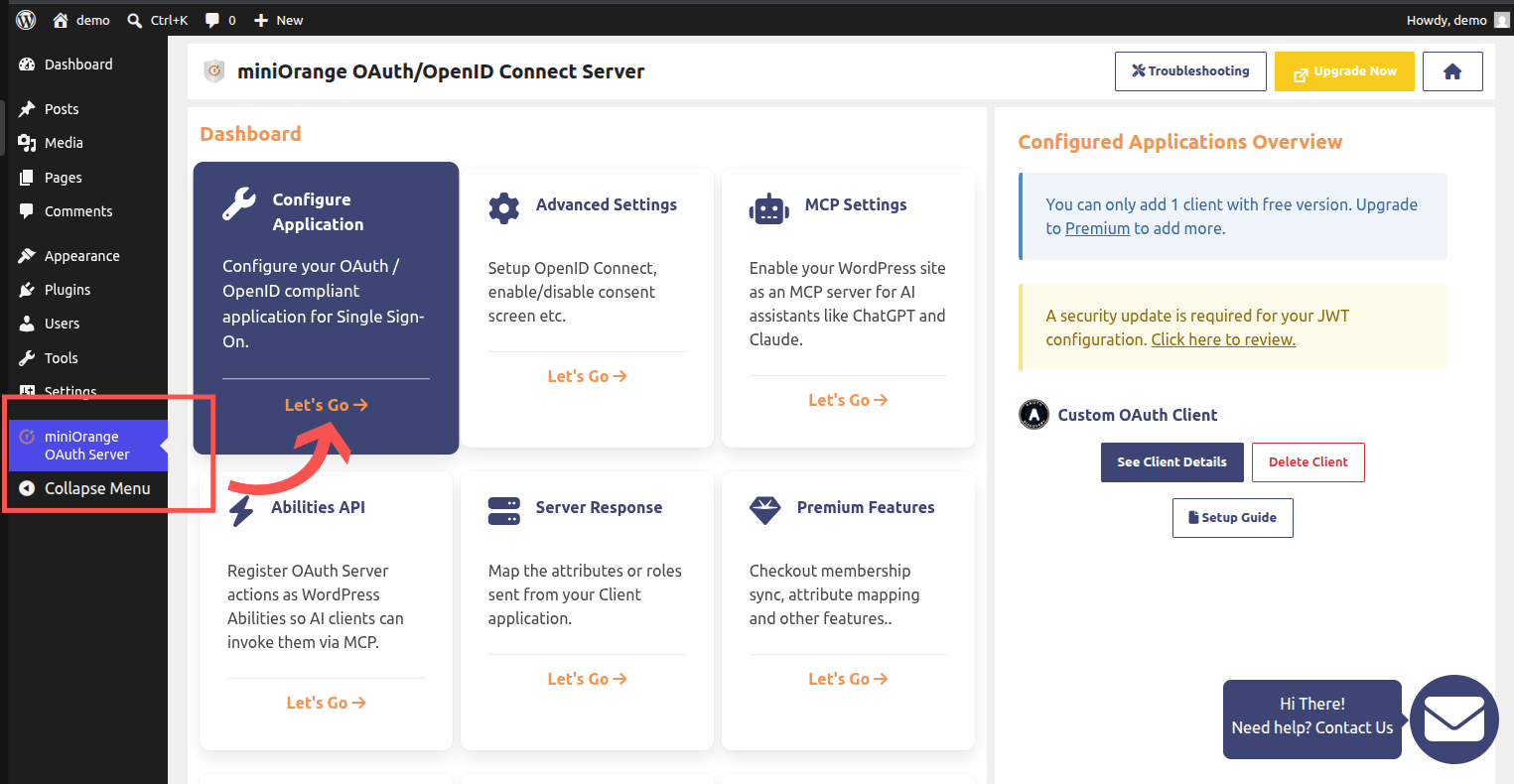1514x784 pixels.
Task: Click the wrench icon on Configure Application card
Action: (239, 201)
